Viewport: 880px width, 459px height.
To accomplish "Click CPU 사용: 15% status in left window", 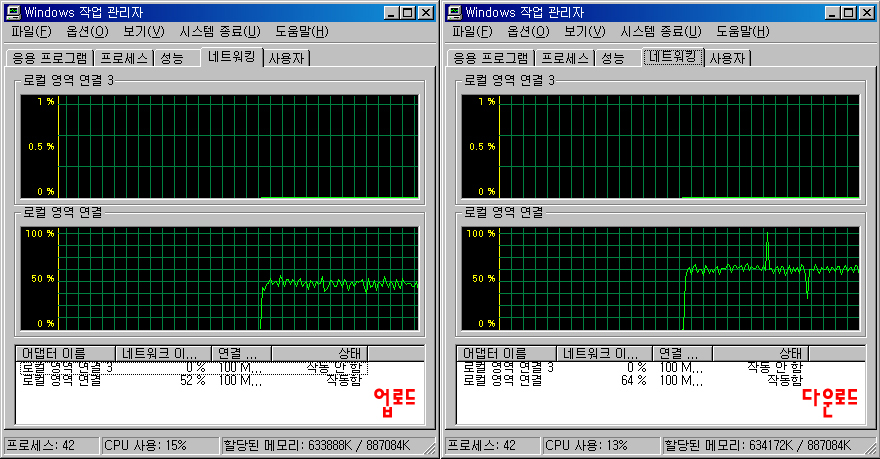I will [x=161, y=446].
